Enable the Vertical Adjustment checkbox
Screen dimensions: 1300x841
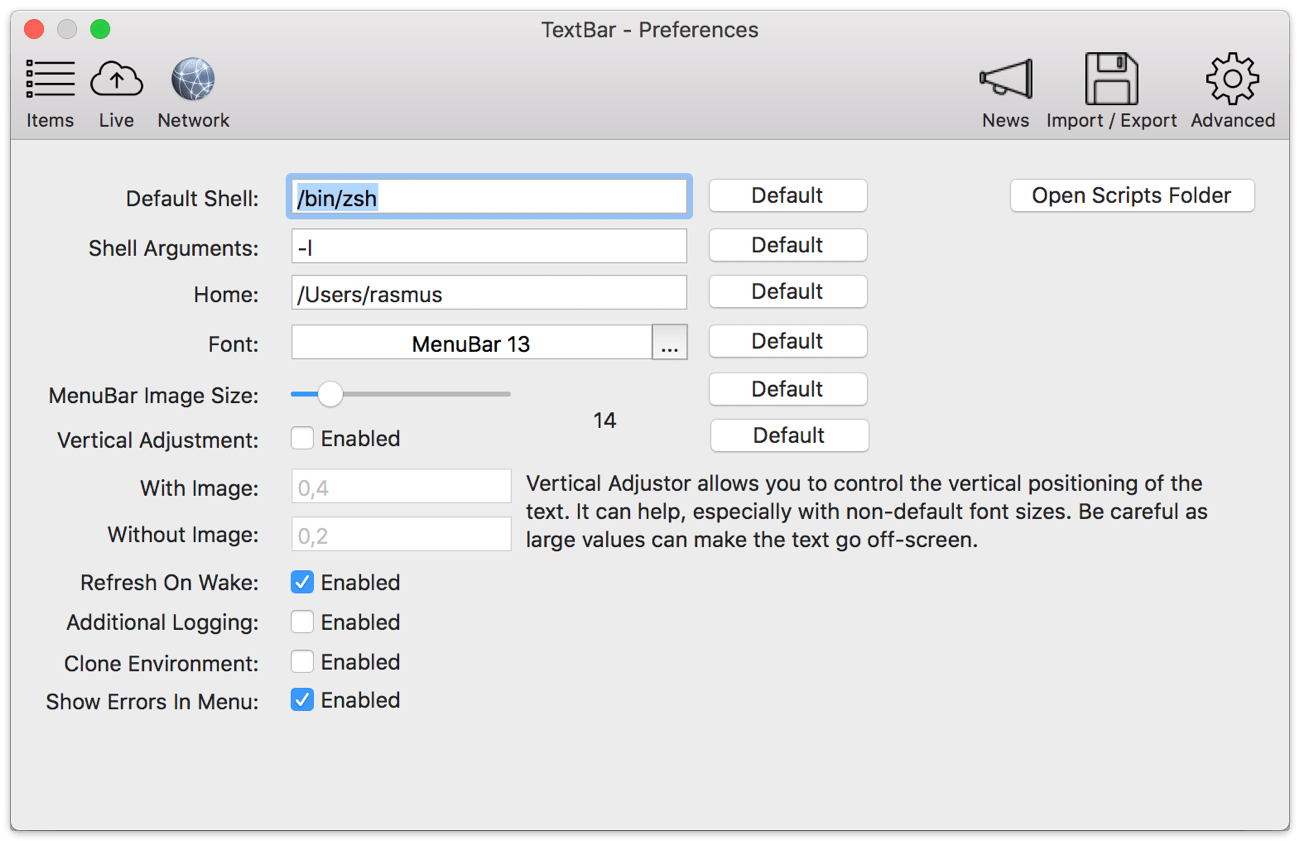(302, 438)
